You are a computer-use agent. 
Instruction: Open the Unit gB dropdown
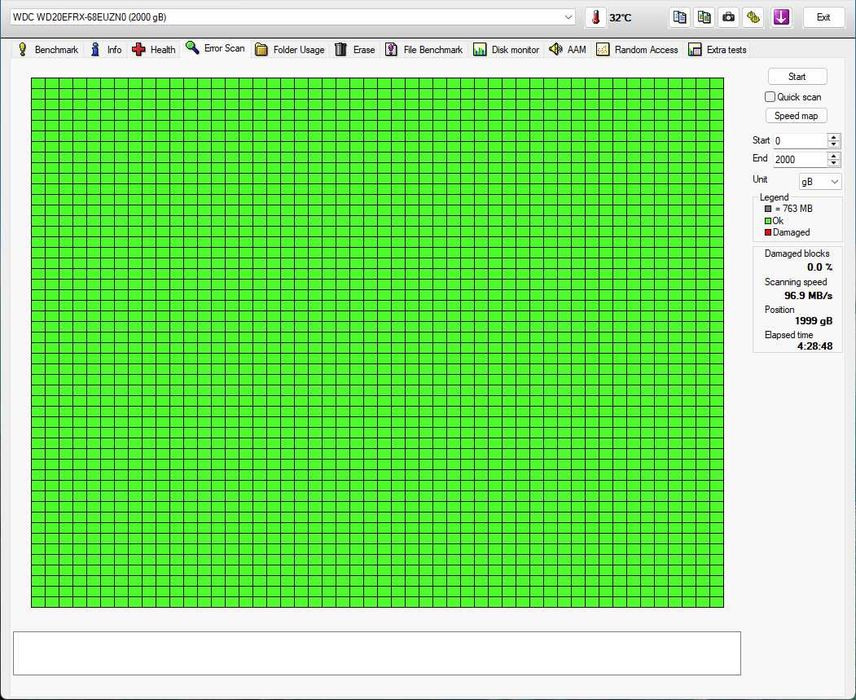tap(820, 181)
